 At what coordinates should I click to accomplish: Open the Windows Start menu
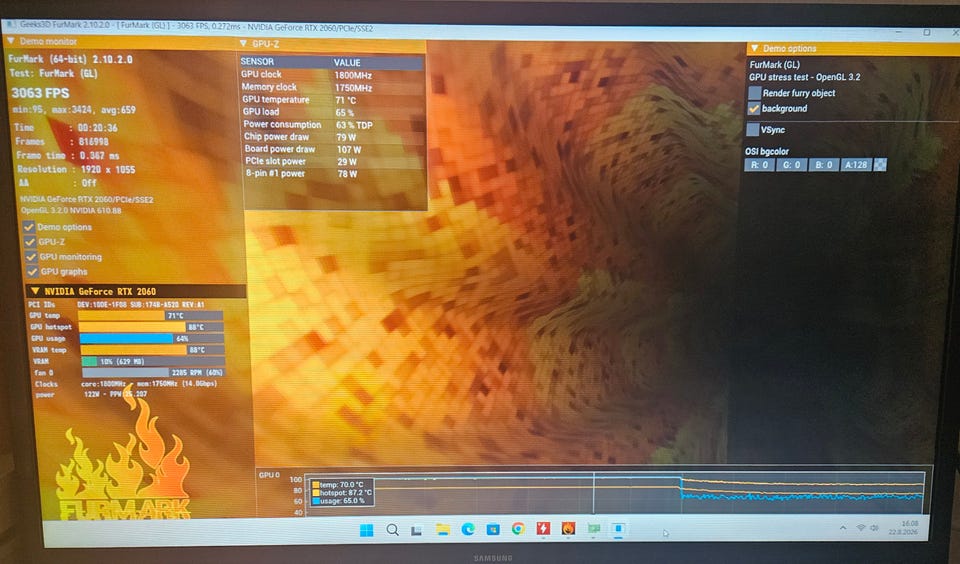(x=366, y=530)
